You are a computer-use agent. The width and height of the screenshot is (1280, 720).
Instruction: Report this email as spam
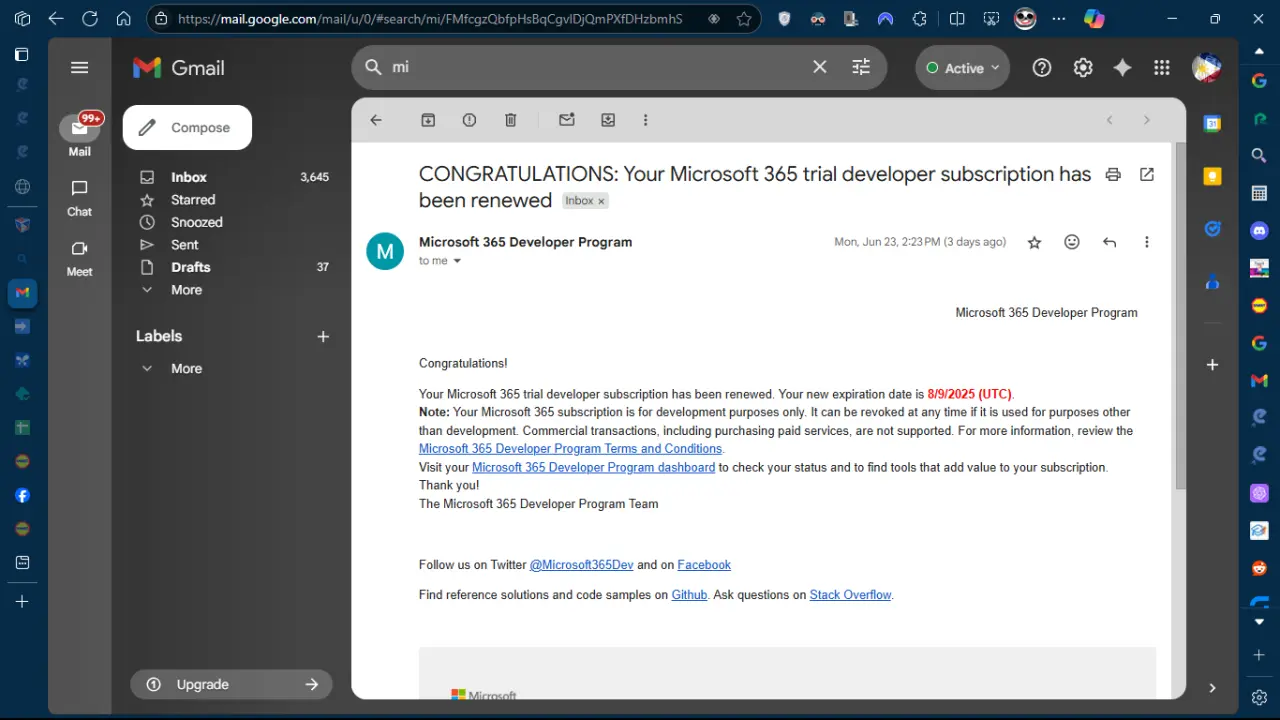tap(469, 120)
